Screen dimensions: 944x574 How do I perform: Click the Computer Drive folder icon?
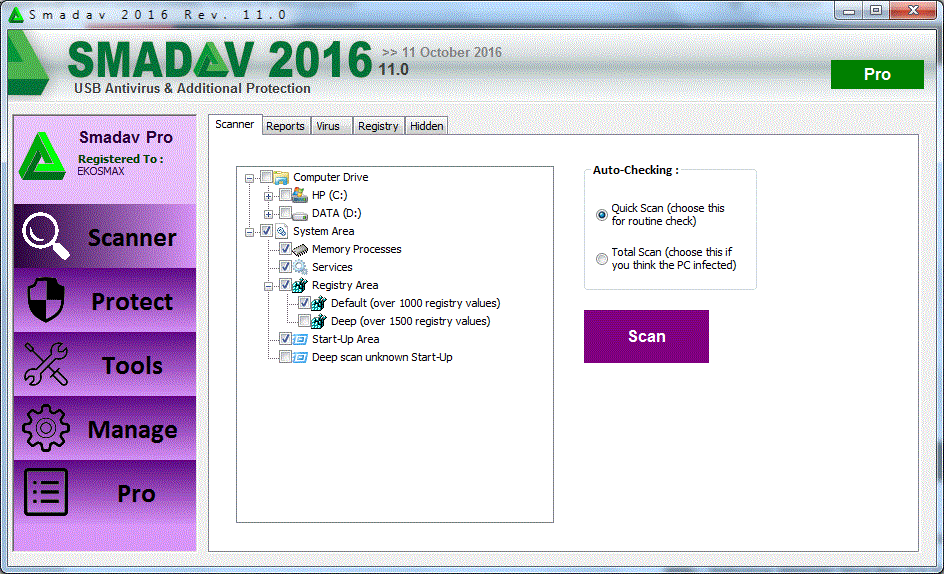[x=281, y=177]
